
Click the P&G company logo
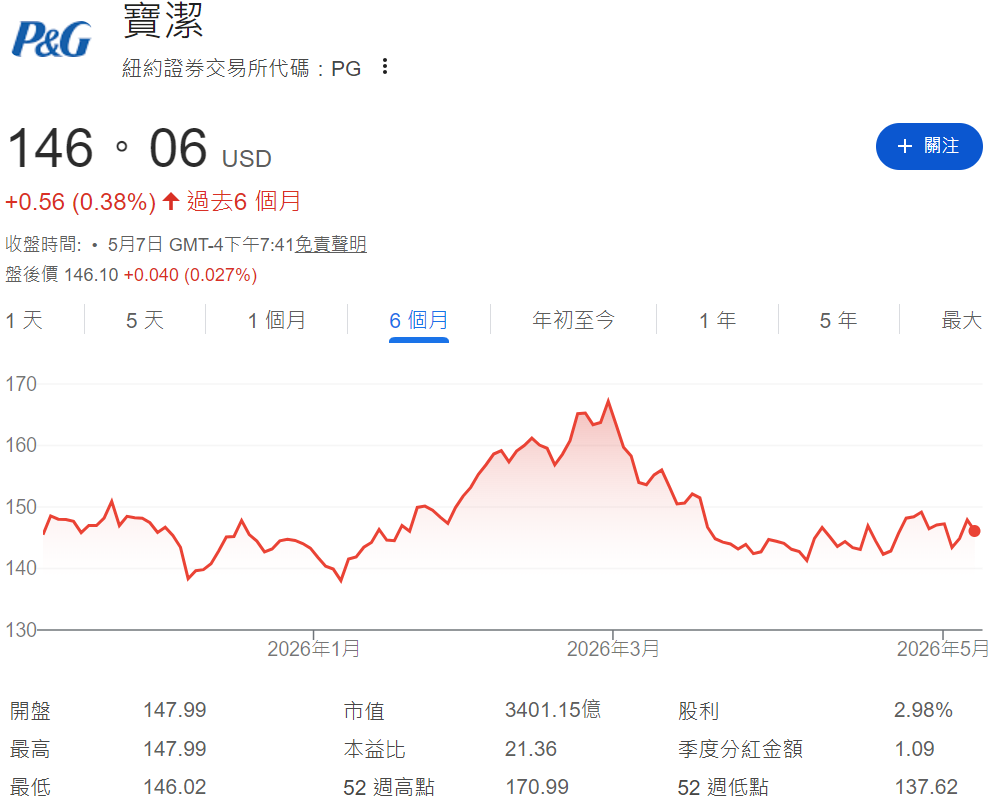click(x=51, y=39)
